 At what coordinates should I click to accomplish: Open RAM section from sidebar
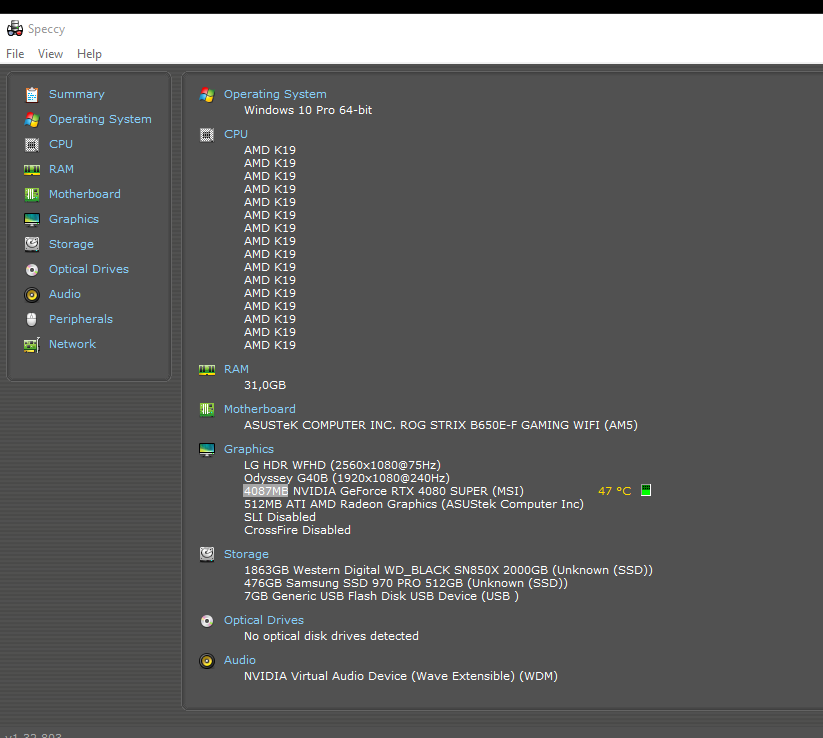pyautogui.click(x=61, y=169)
